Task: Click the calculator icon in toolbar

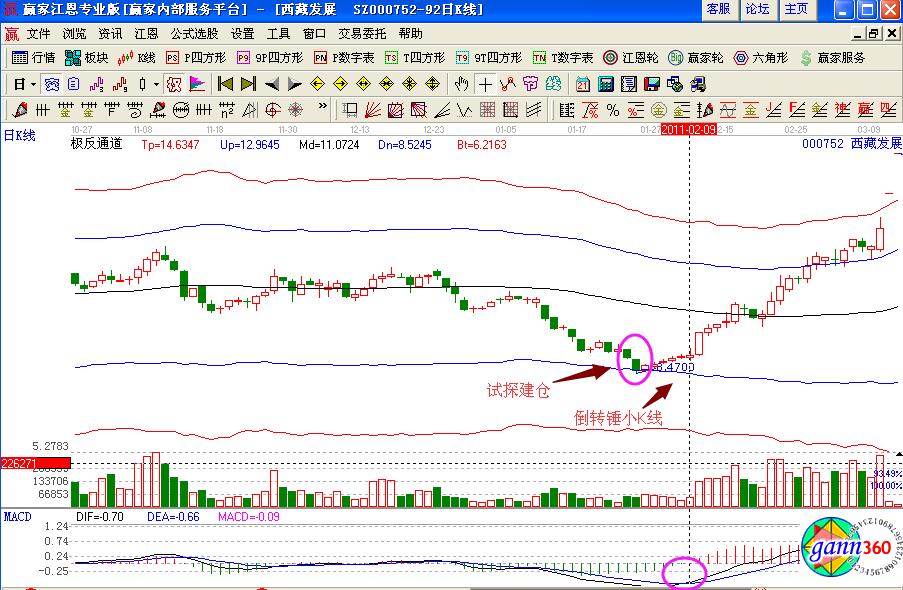Action: pyautogui.click(x=606, y=84)
